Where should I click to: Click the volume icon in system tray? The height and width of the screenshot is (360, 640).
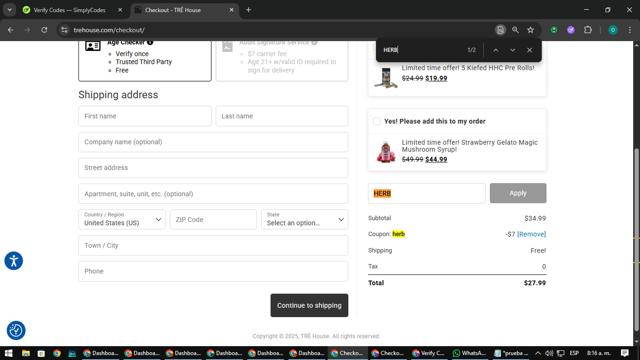549,353
